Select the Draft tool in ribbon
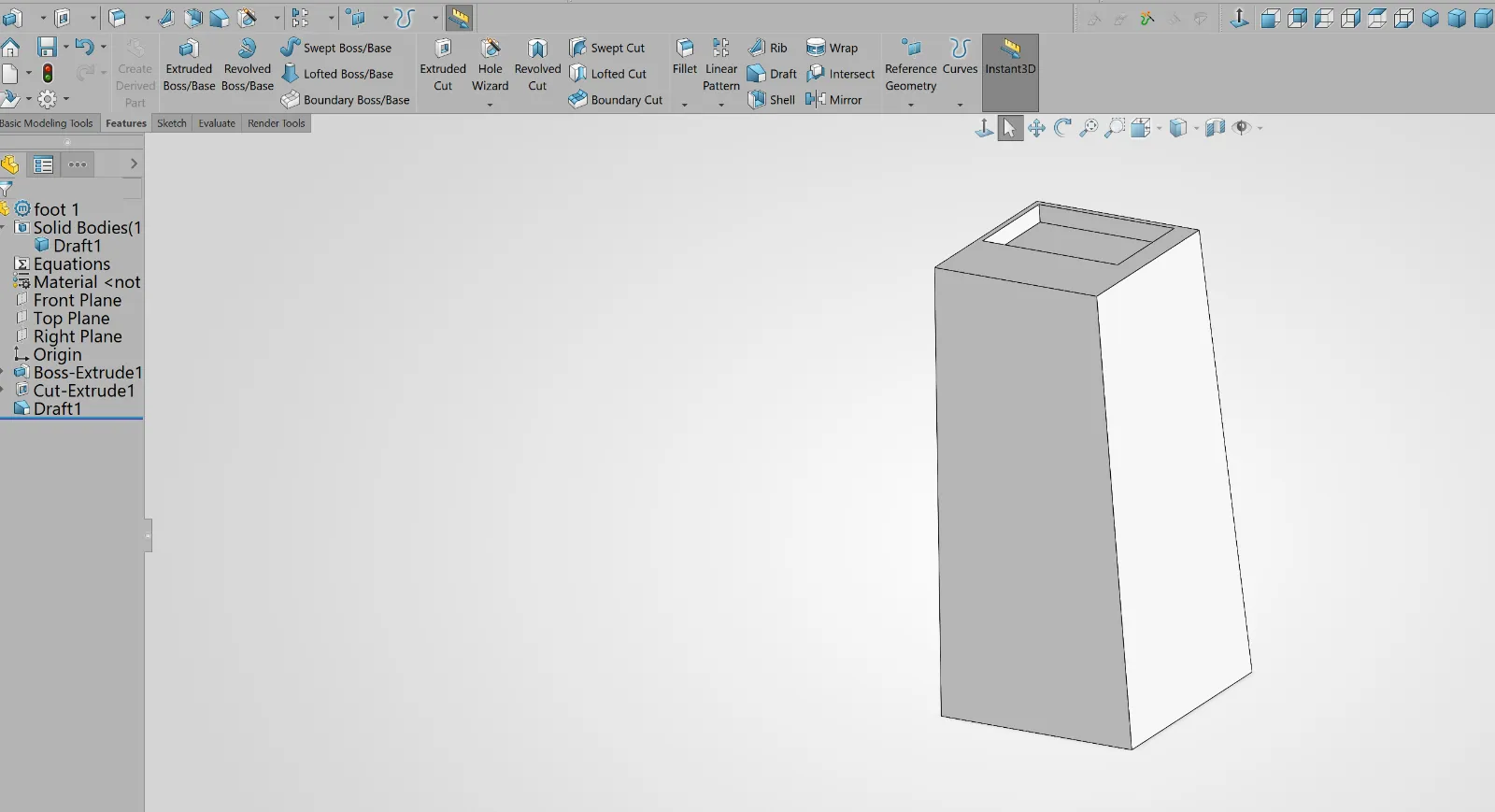Screen dimensions: 1495x812 click(x=772, y=74)
